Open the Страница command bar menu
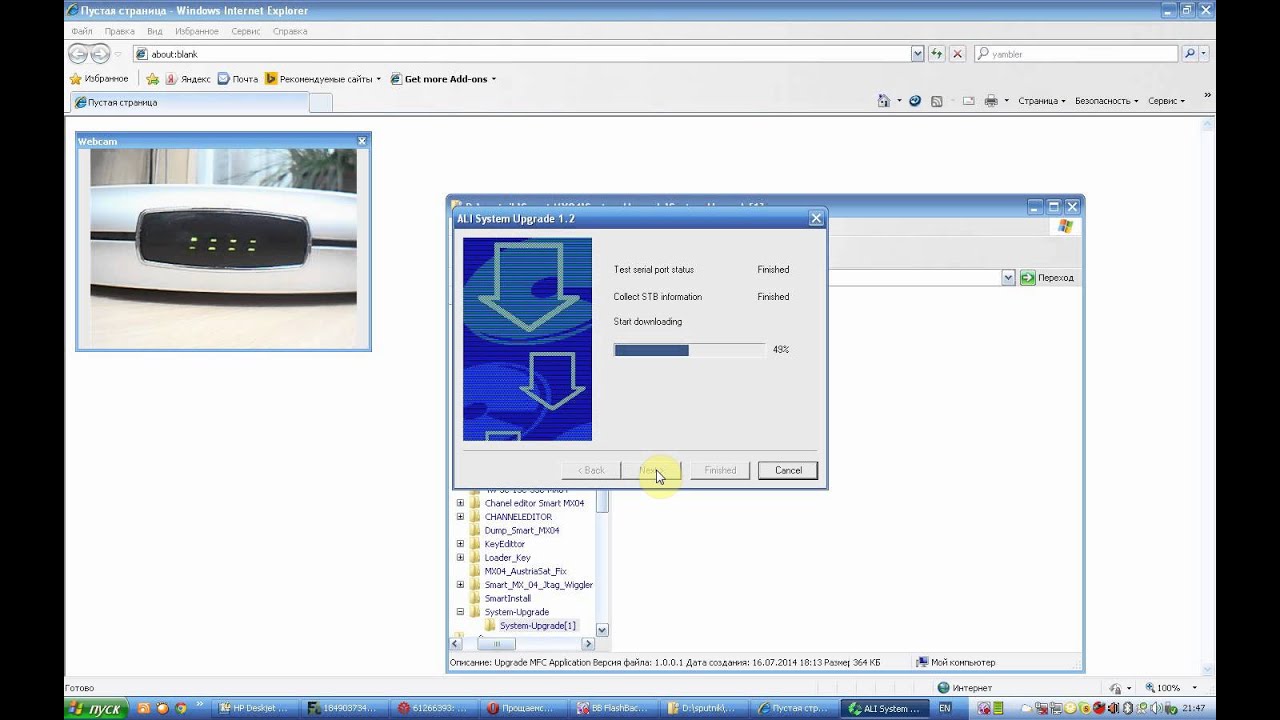Image resolution: width=1280 pixels, height=720 pixels. click(x=1042, y=101)
